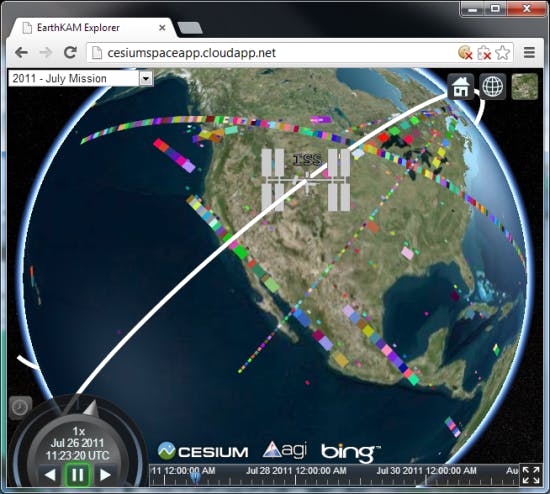Viewport: 550px width, 494px height.
Task: Open the 2011 - July Mission dropdown
Action: (81, 79)
